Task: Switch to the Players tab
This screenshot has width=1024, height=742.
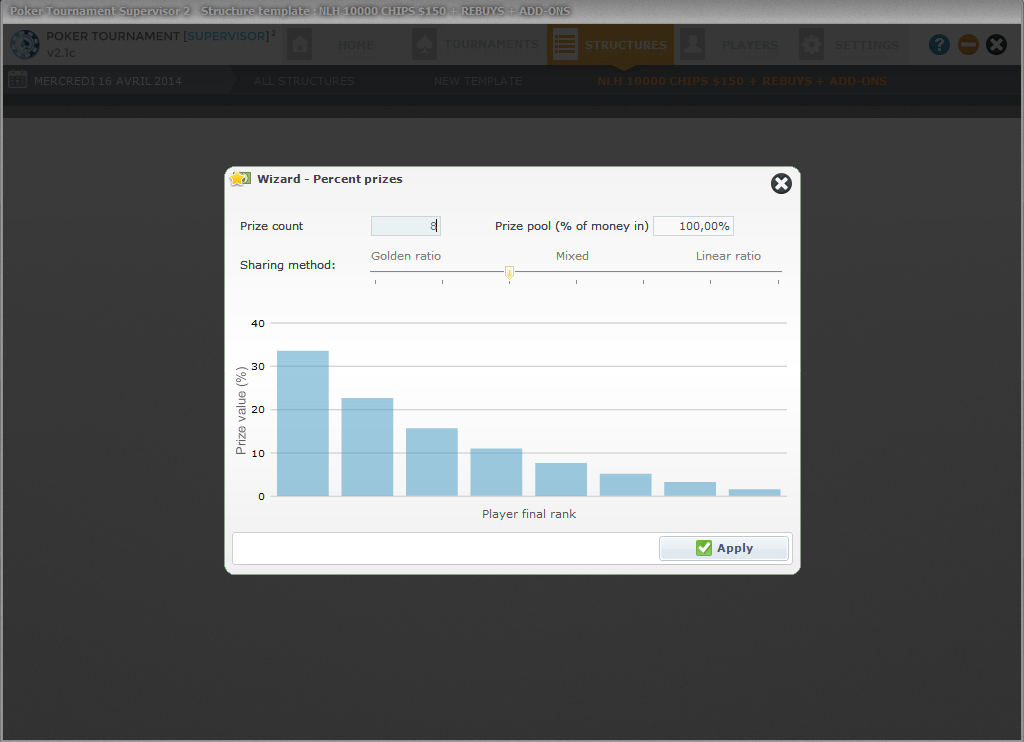Action: coord(749,45)
